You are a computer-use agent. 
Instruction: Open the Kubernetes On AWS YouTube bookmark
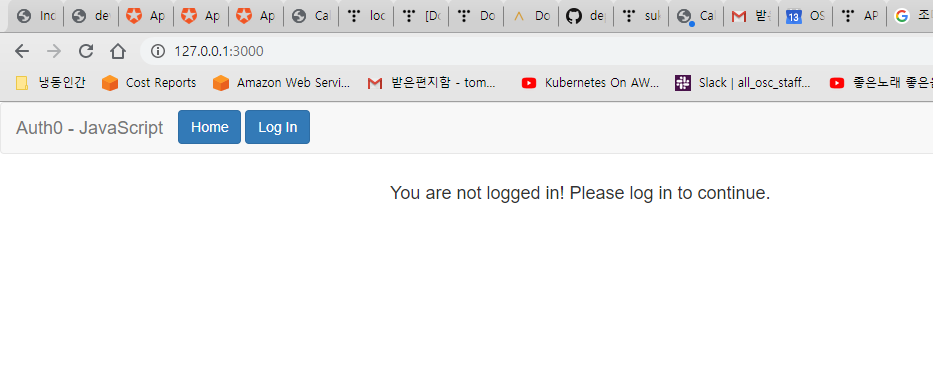tap(590, 83)
